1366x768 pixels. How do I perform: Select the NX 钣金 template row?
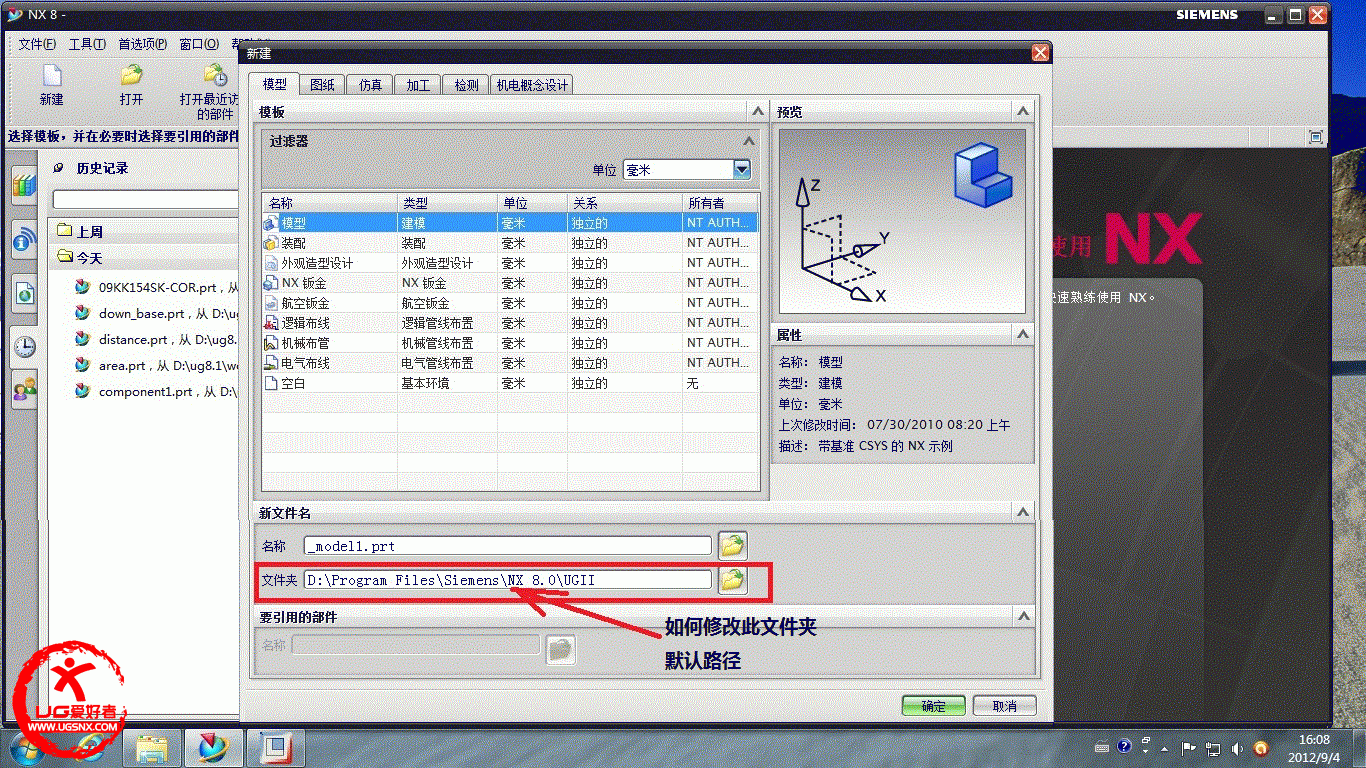tap(510, 283)
